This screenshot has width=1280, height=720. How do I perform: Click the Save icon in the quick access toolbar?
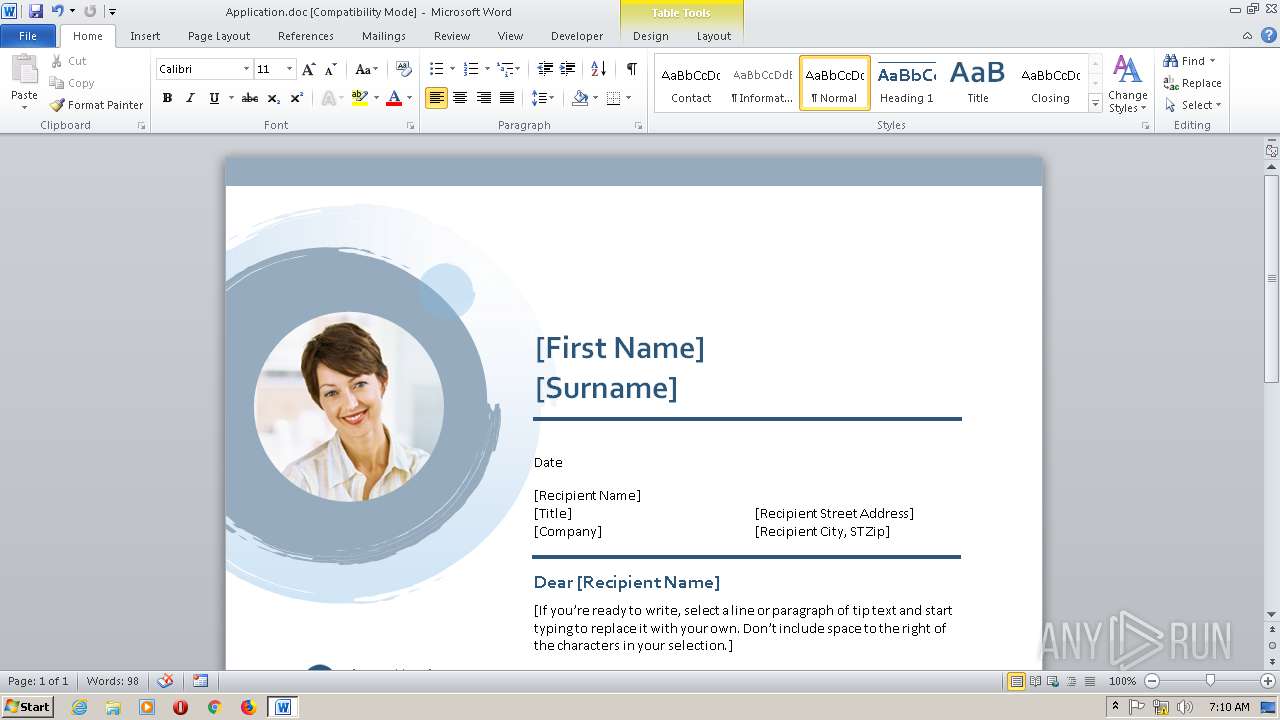click(x=36, y=11)
